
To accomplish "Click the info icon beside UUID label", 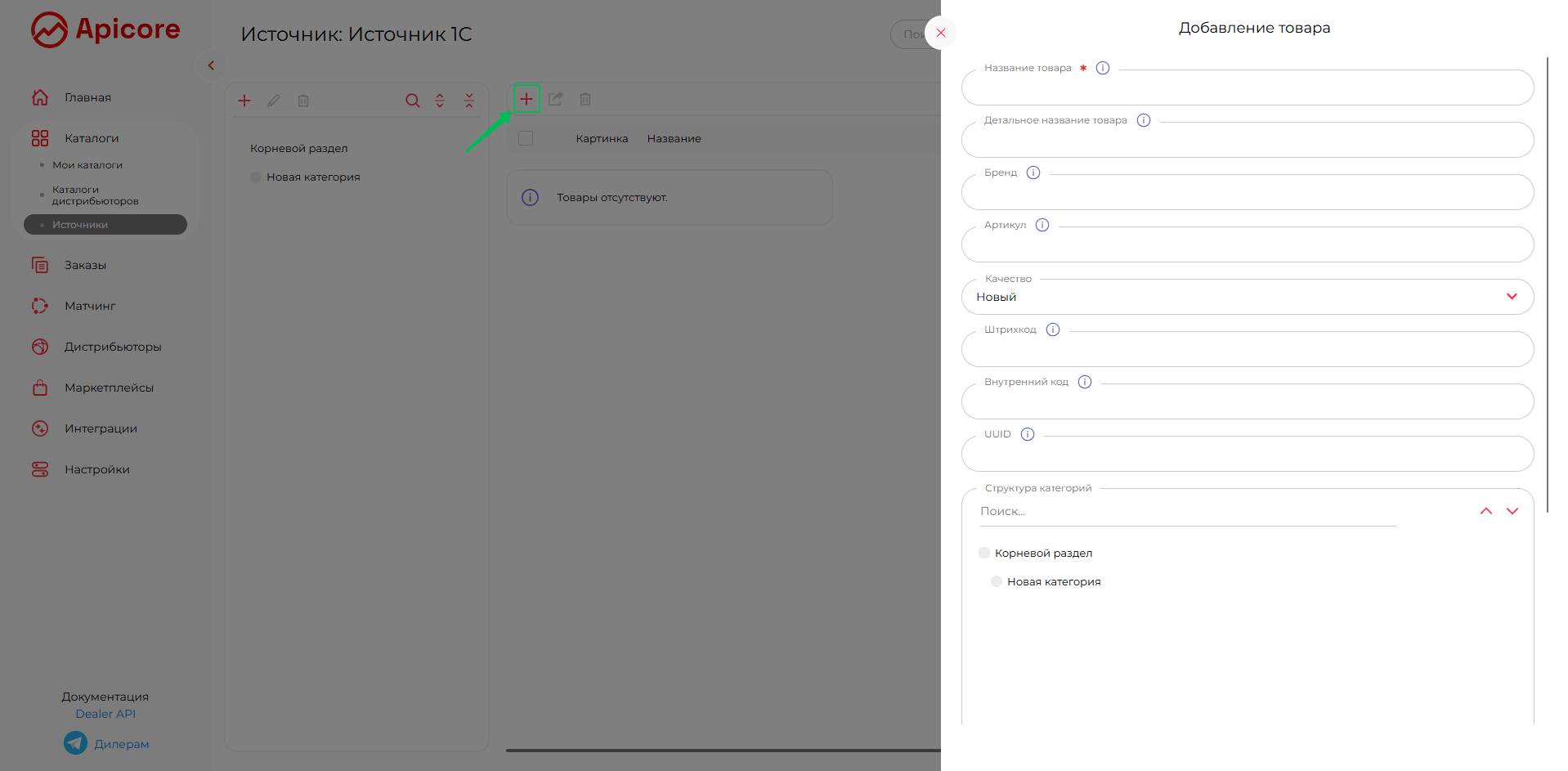I will click(1027, 434).
